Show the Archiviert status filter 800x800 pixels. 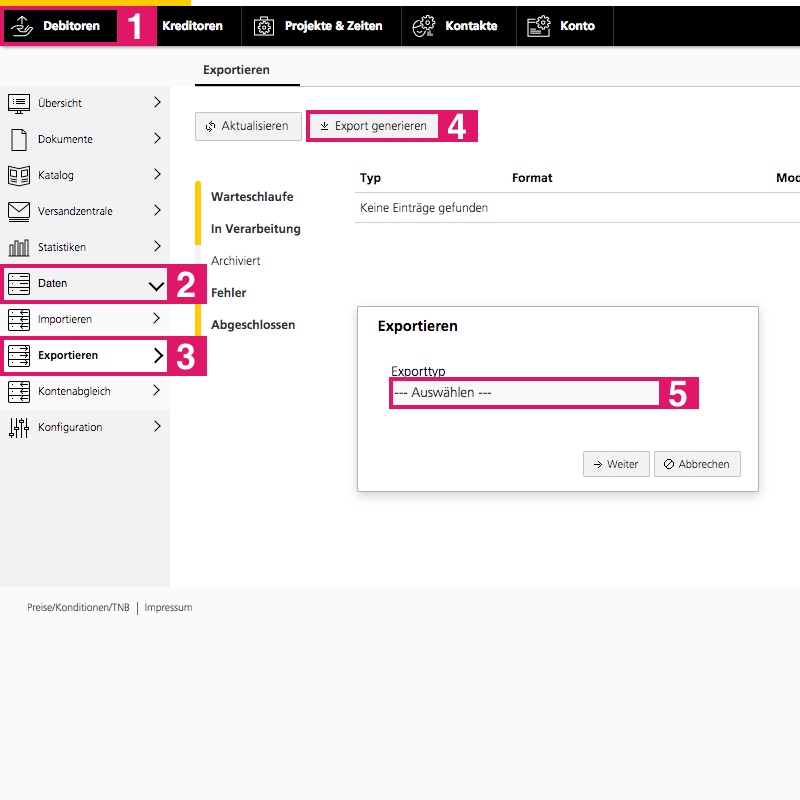[236, 261]
